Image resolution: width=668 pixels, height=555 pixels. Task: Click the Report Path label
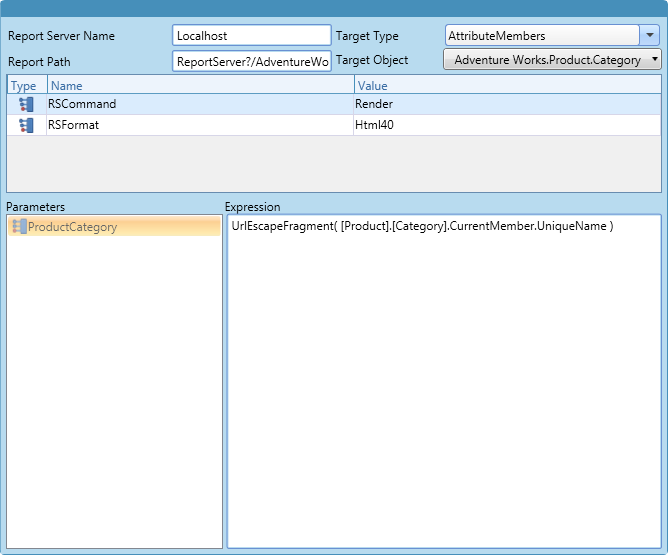39,62
